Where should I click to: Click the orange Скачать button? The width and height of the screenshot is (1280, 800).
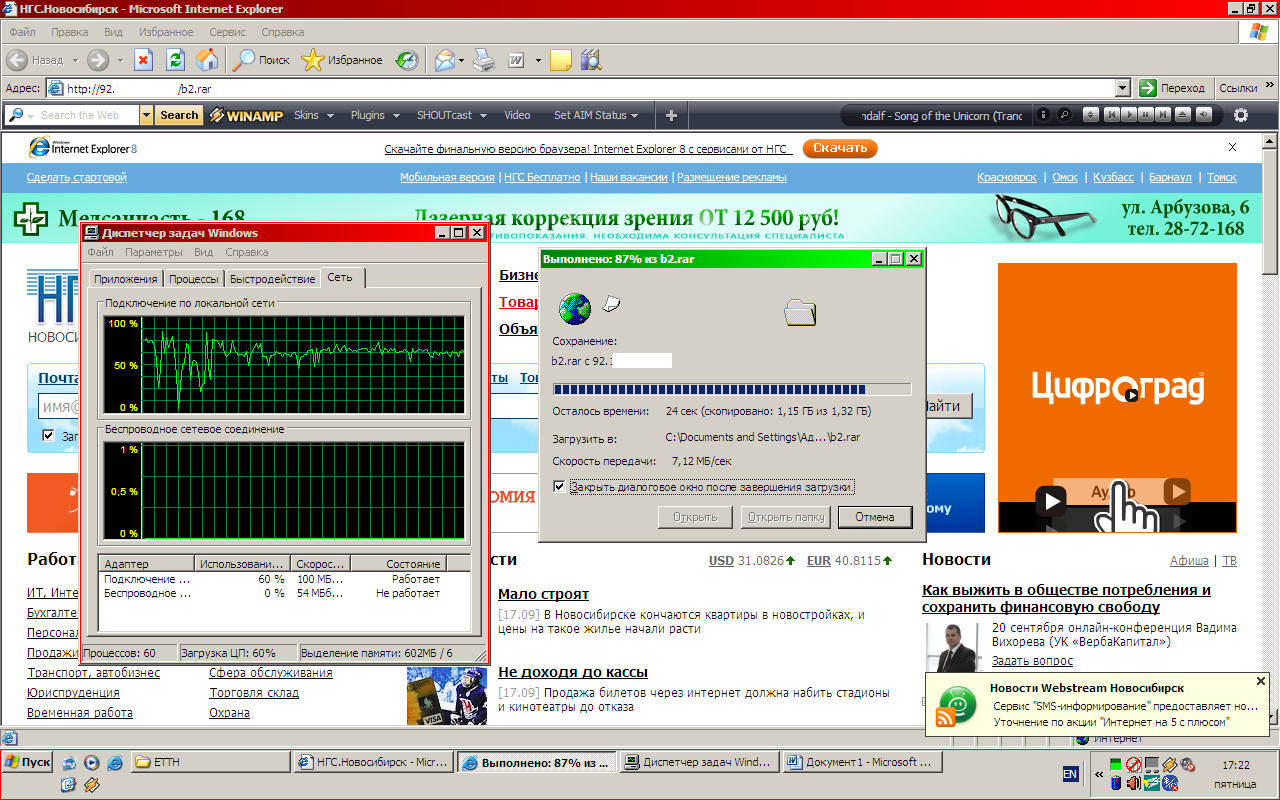(840, 148)
